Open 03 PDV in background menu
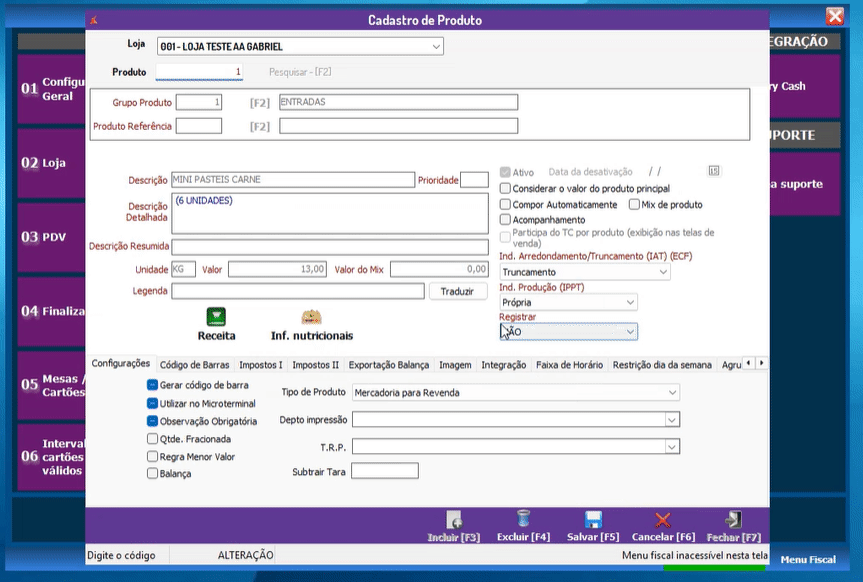Screen dimensions: 863x582 coord(52,237)
